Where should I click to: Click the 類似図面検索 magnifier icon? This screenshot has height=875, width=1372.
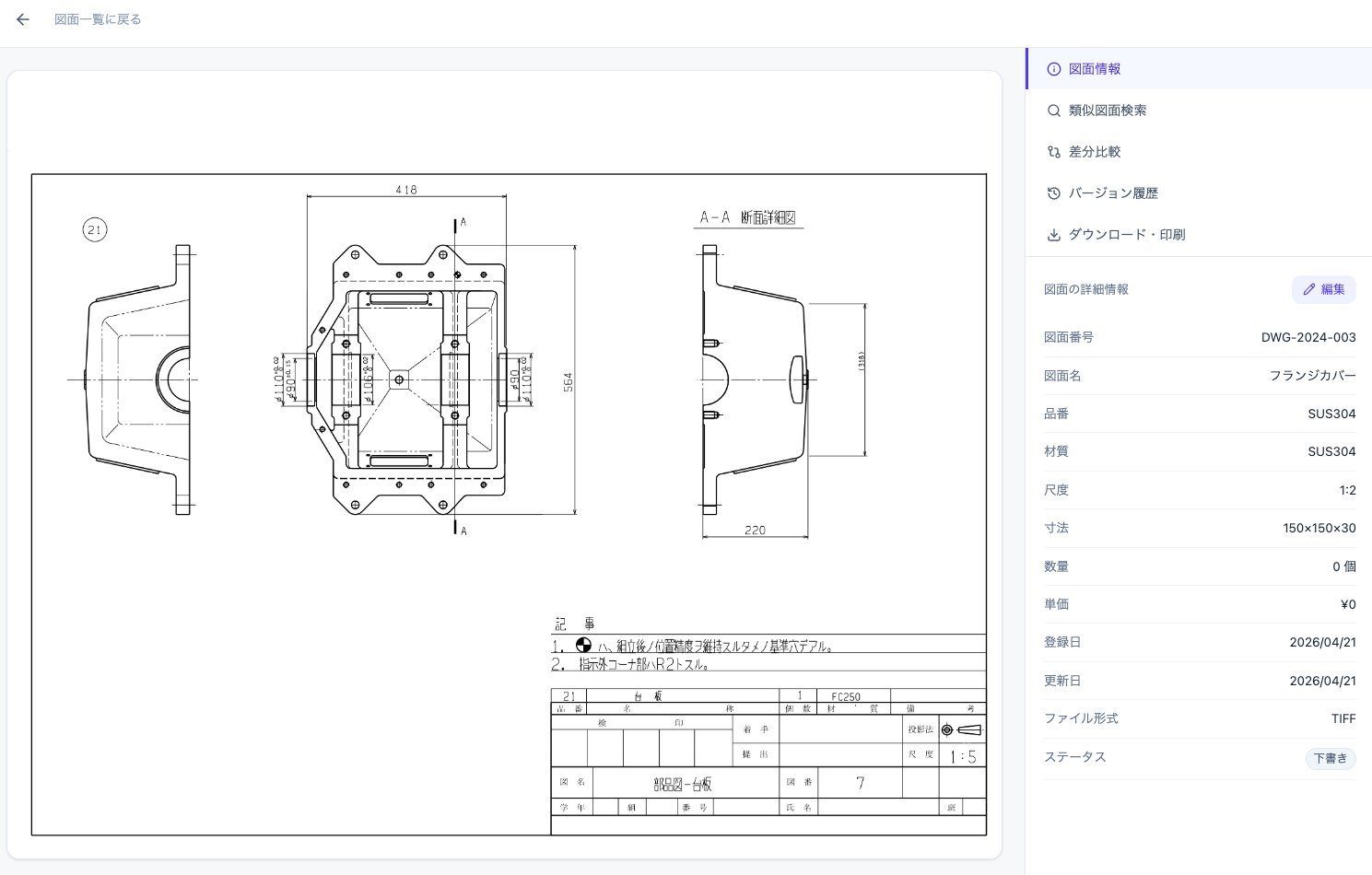point(1054,111)
